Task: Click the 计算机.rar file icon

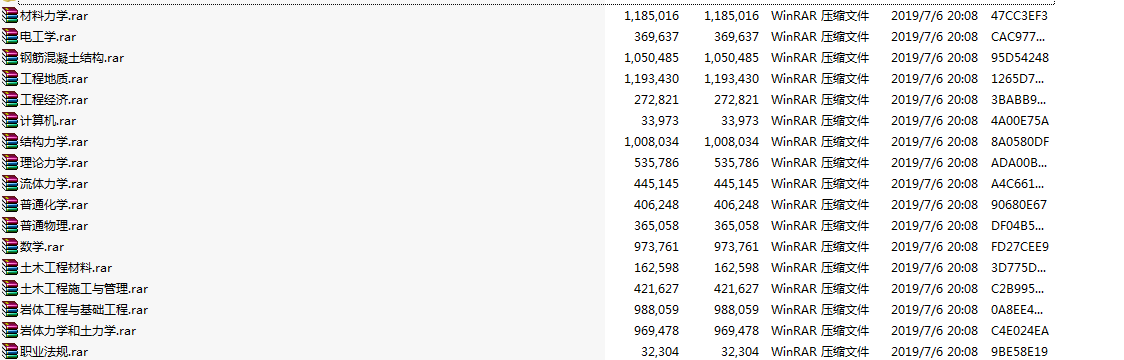Action: click(10, 120)
